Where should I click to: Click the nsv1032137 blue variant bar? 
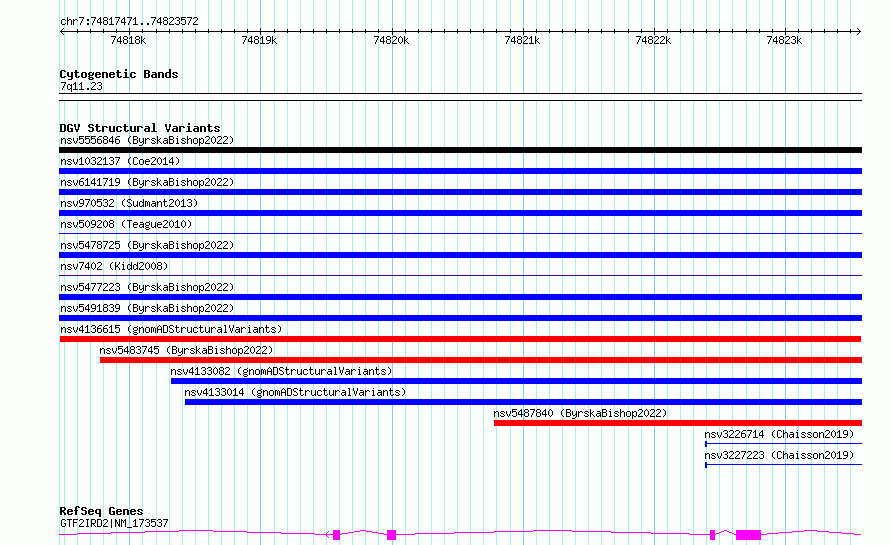tap(460, 171)
